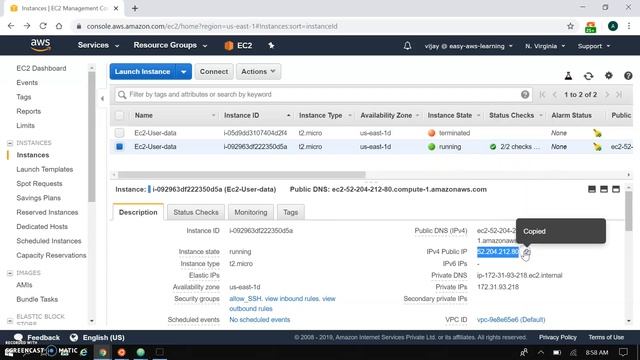Click the sidebar vertical scrollbar
640x360 pixels.
(91, 137)
